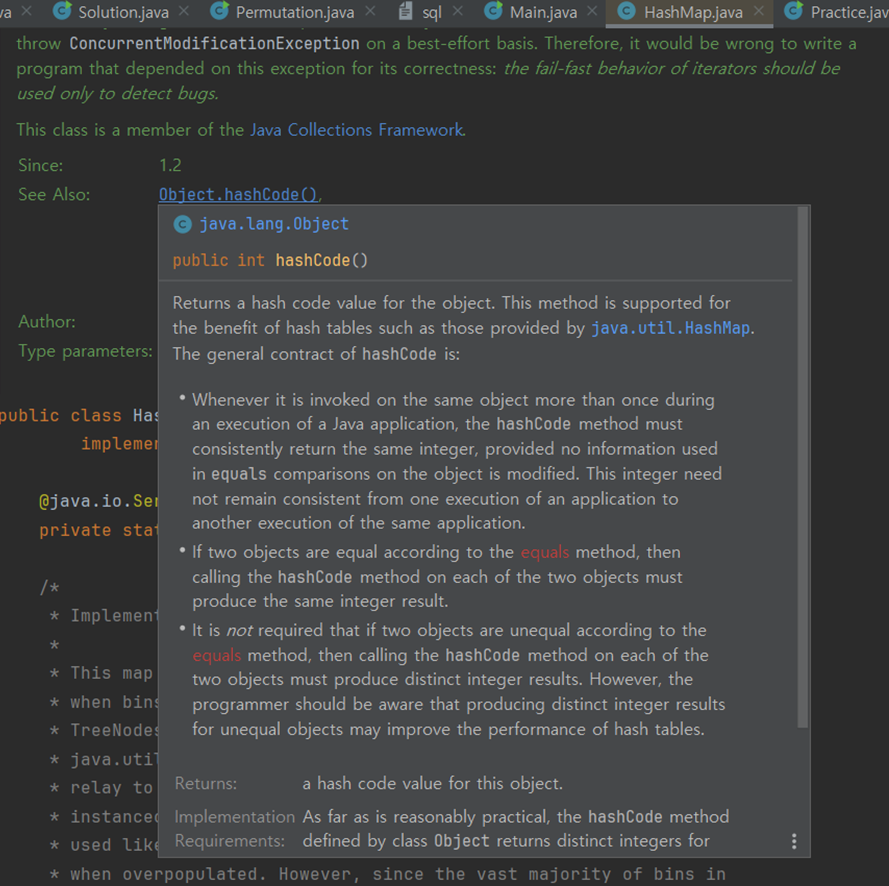Click the HashMap.java class icon
Image resolution: width=889 pixels, height=886 pixels.
click(626, 11)
